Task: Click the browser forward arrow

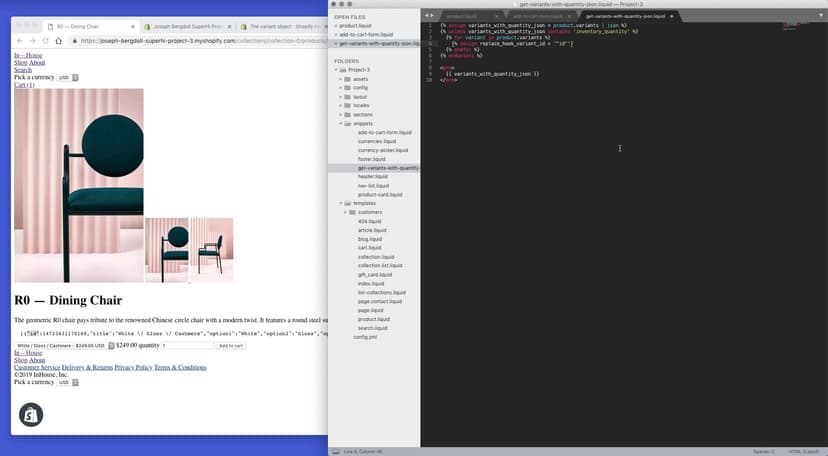Action: click(x=31, y=41)
